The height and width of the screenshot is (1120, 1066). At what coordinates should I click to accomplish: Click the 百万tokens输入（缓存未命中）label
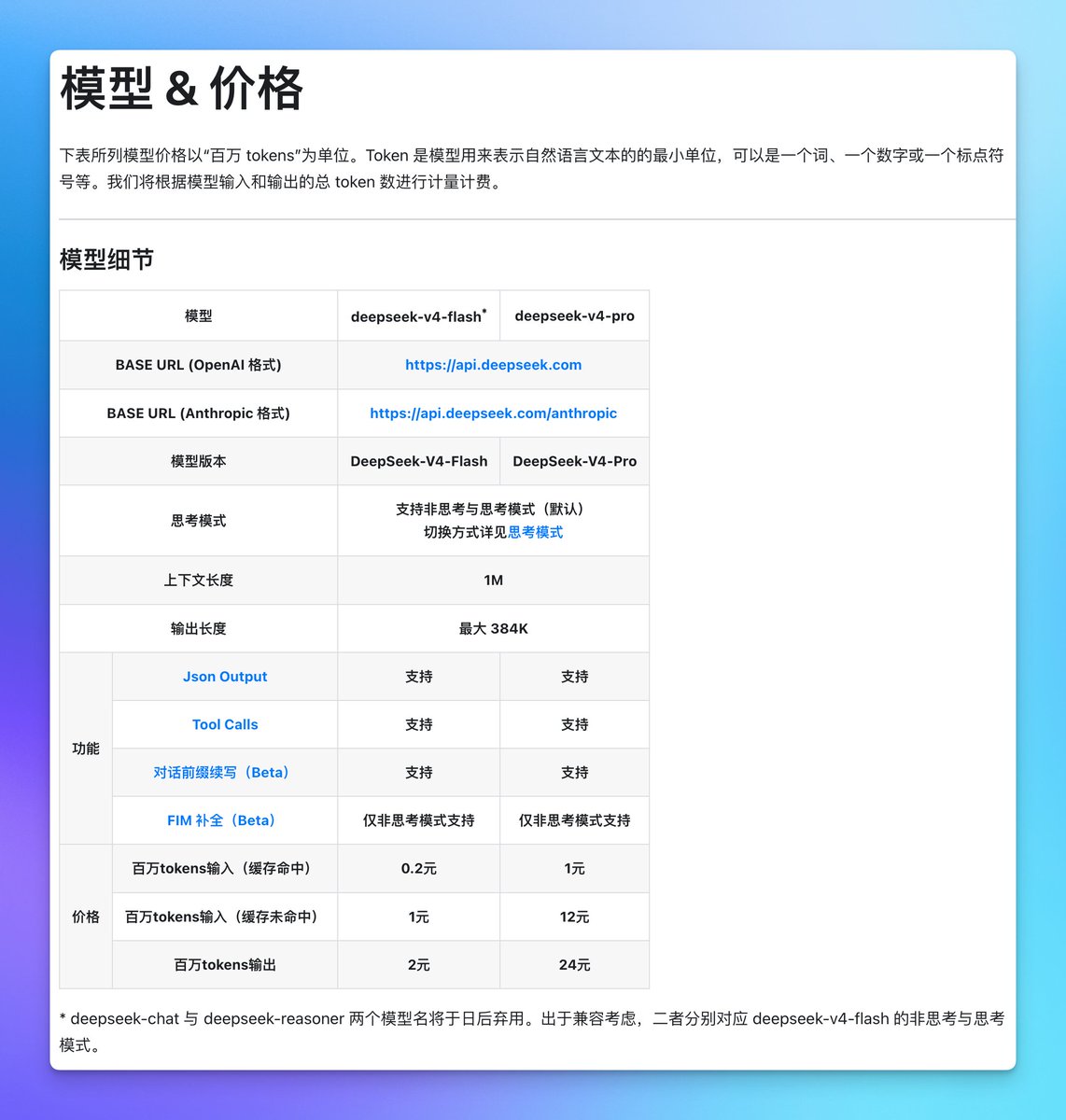tap(225, 917)
